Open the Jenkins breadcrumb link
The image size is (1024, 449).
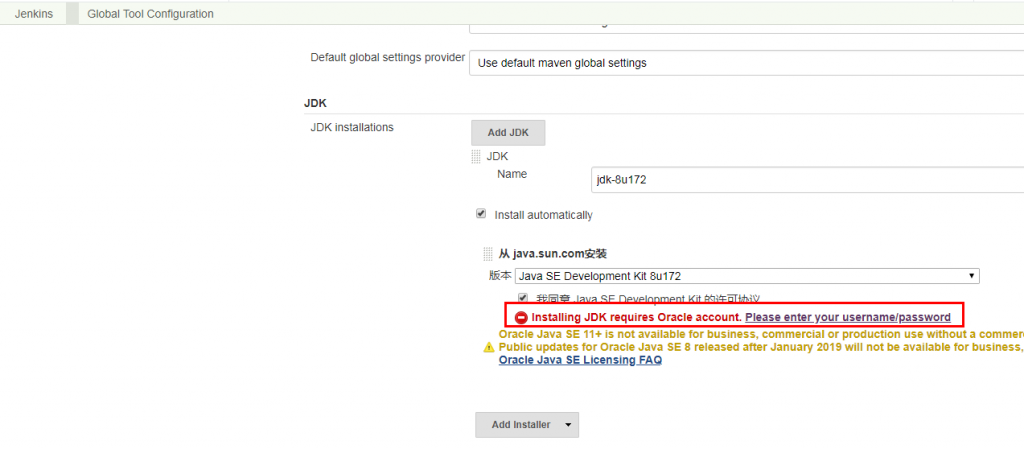tap(34, 13)
